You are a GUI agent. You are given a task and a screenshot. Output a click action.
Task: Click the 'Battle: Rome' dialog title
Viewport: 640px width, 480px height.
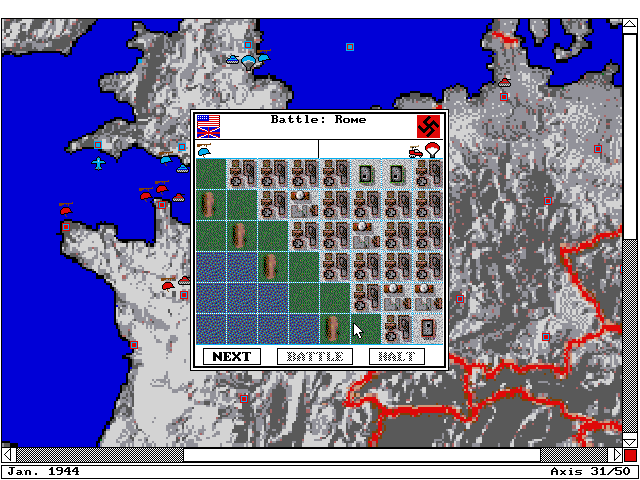318,120
